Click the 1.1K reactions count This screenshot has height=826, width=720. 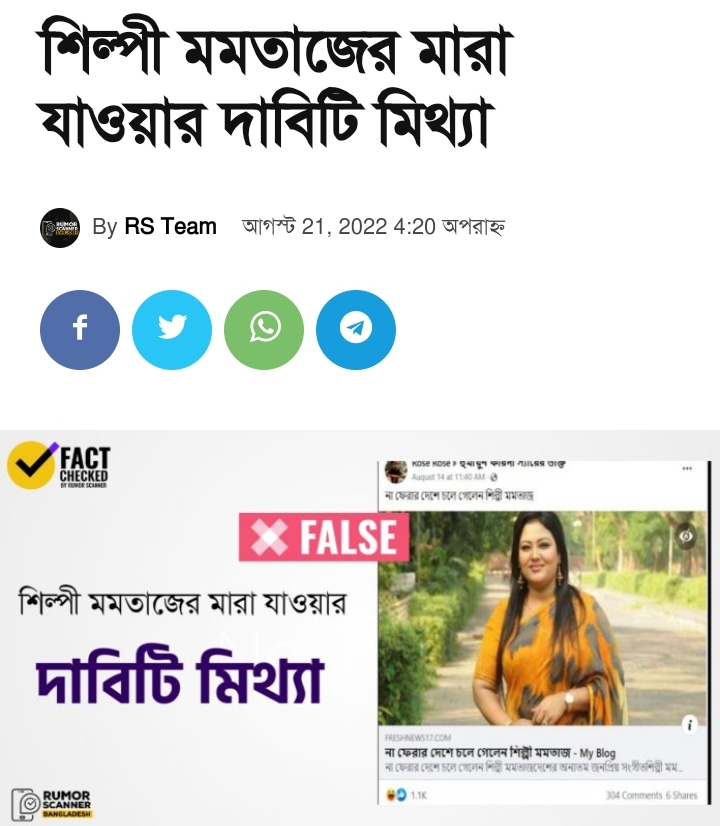point(419,795)
